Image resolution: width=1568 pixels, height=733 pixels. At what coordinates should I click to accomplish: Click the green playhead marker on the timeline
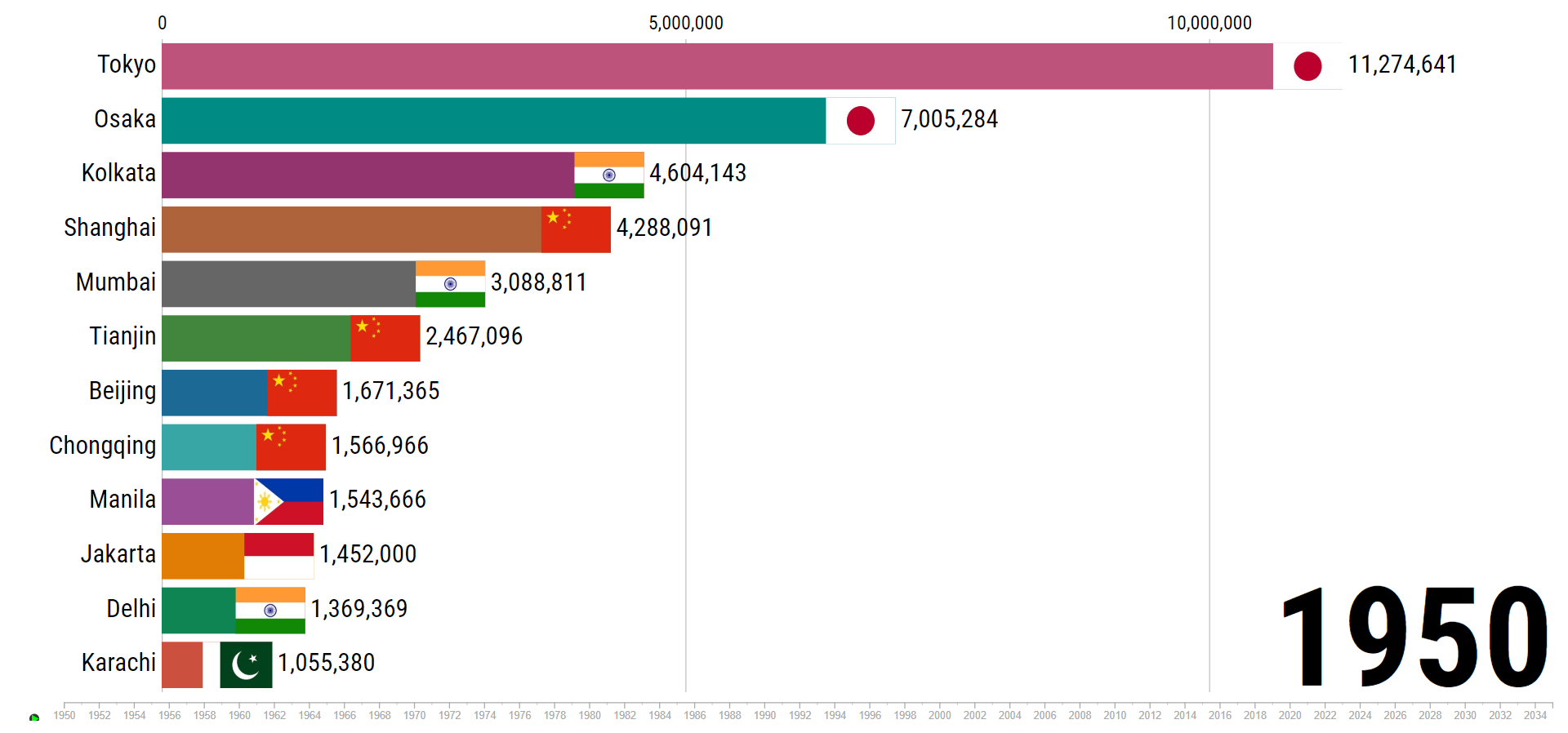pyautogui.click(x=34, y=718)
